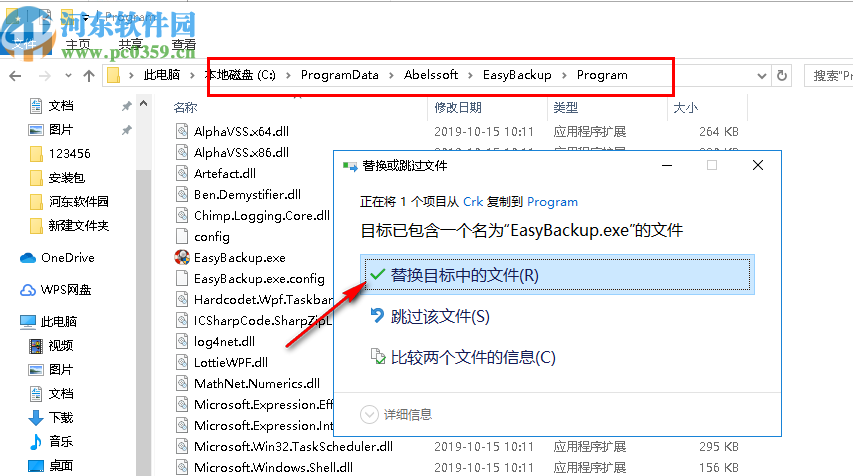Select Microsoft.Win32.TaskScheduler.dll file
853x476 pixels.
pyautogui.click(x=293, y=447)
